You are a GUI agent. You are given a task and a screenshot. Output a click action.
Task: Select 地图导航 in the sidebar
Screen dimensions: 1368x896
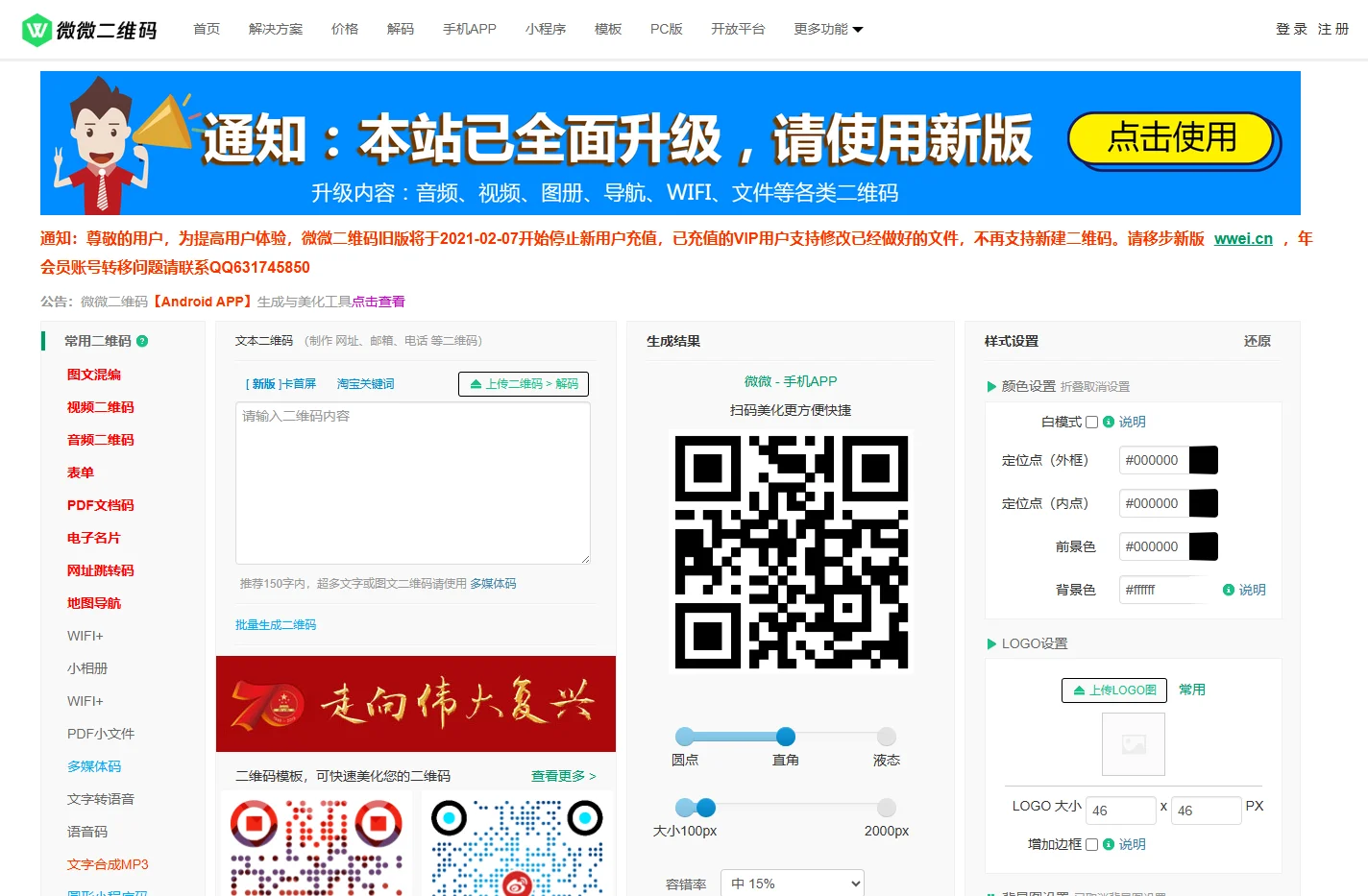click(x=94, y=603)
